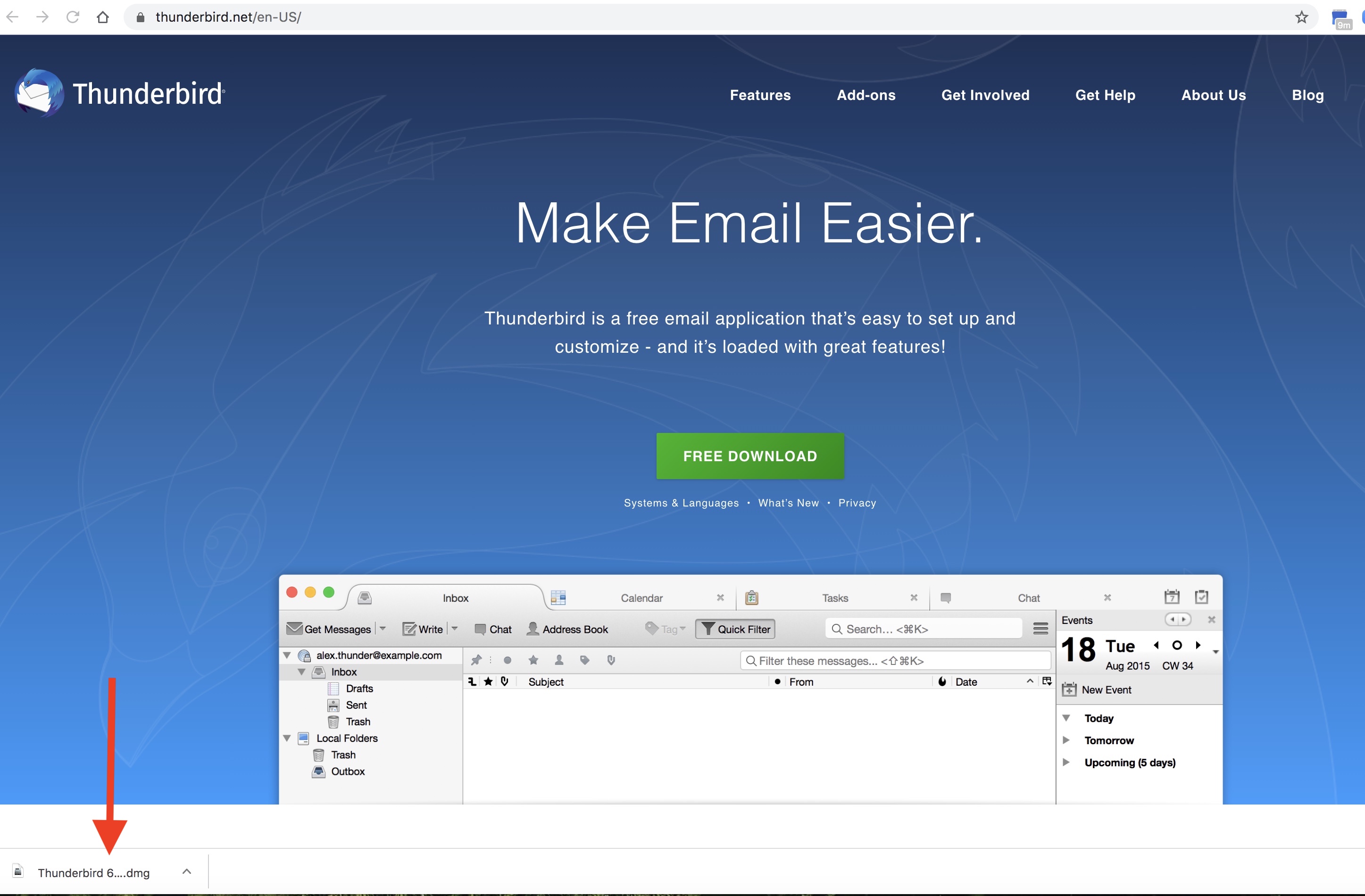Expand the Tomorrow events section
The image size is (1365, 896).
[1066, 739]
